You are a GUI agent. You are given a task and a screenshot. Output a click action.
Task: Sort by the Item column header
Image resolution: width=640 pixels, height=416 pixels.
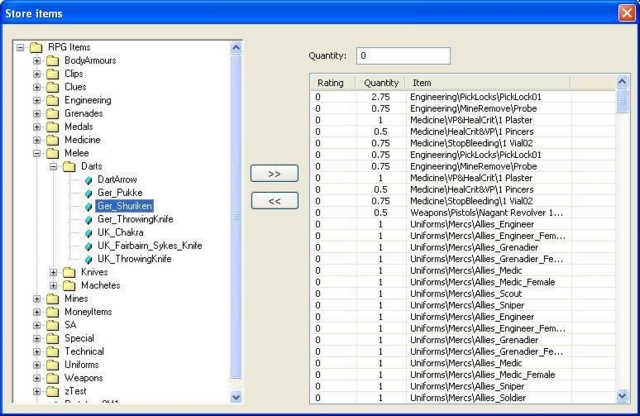pyautogui.click(x=487, y=83)
